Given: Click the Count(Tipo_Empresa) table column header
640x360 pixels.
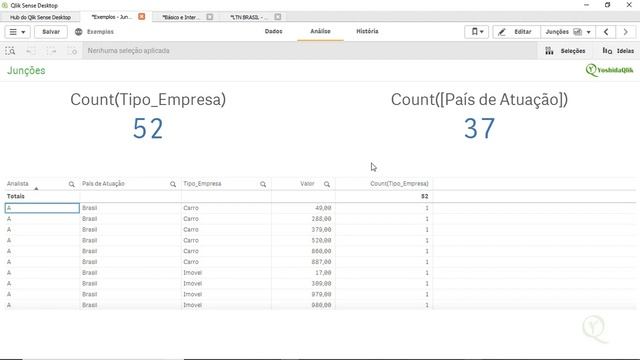Looking at the screenshot, I should (399, 184).
